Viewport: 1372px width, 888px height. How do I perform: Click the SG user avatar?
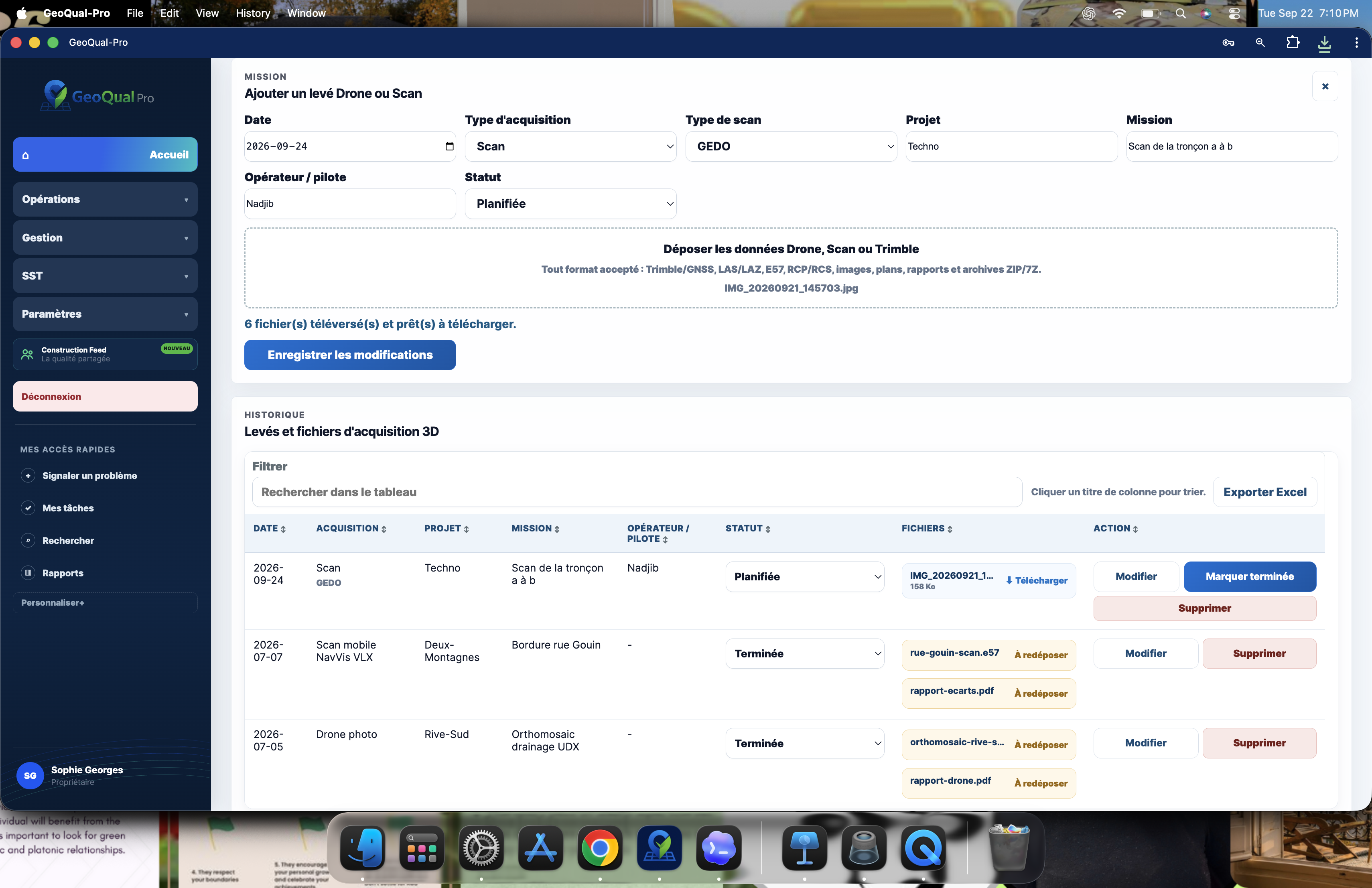click(x=30, y=776)
